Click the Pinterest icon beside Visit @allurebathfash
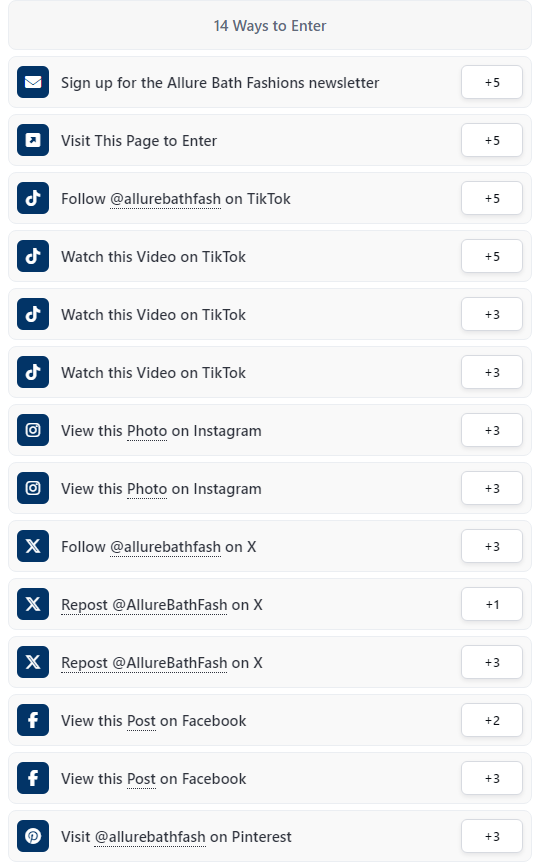 pos(33,836)
